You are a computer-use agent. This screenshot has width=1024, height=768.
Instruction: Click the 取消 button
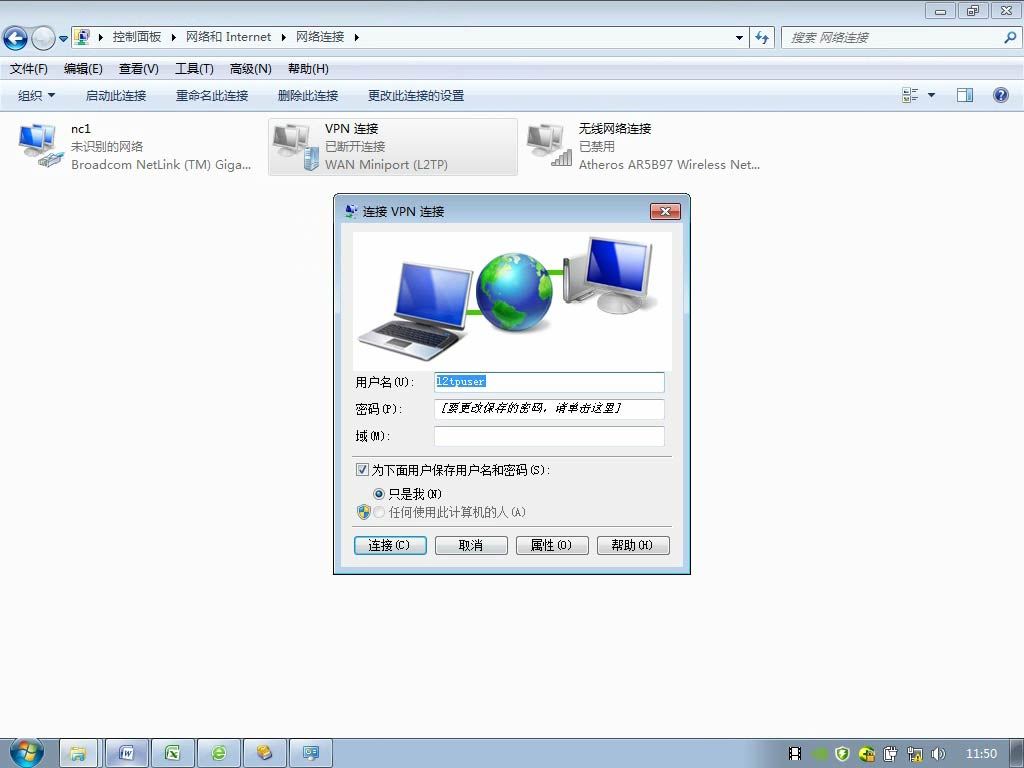pyautogui.click(x=471, y=545)
